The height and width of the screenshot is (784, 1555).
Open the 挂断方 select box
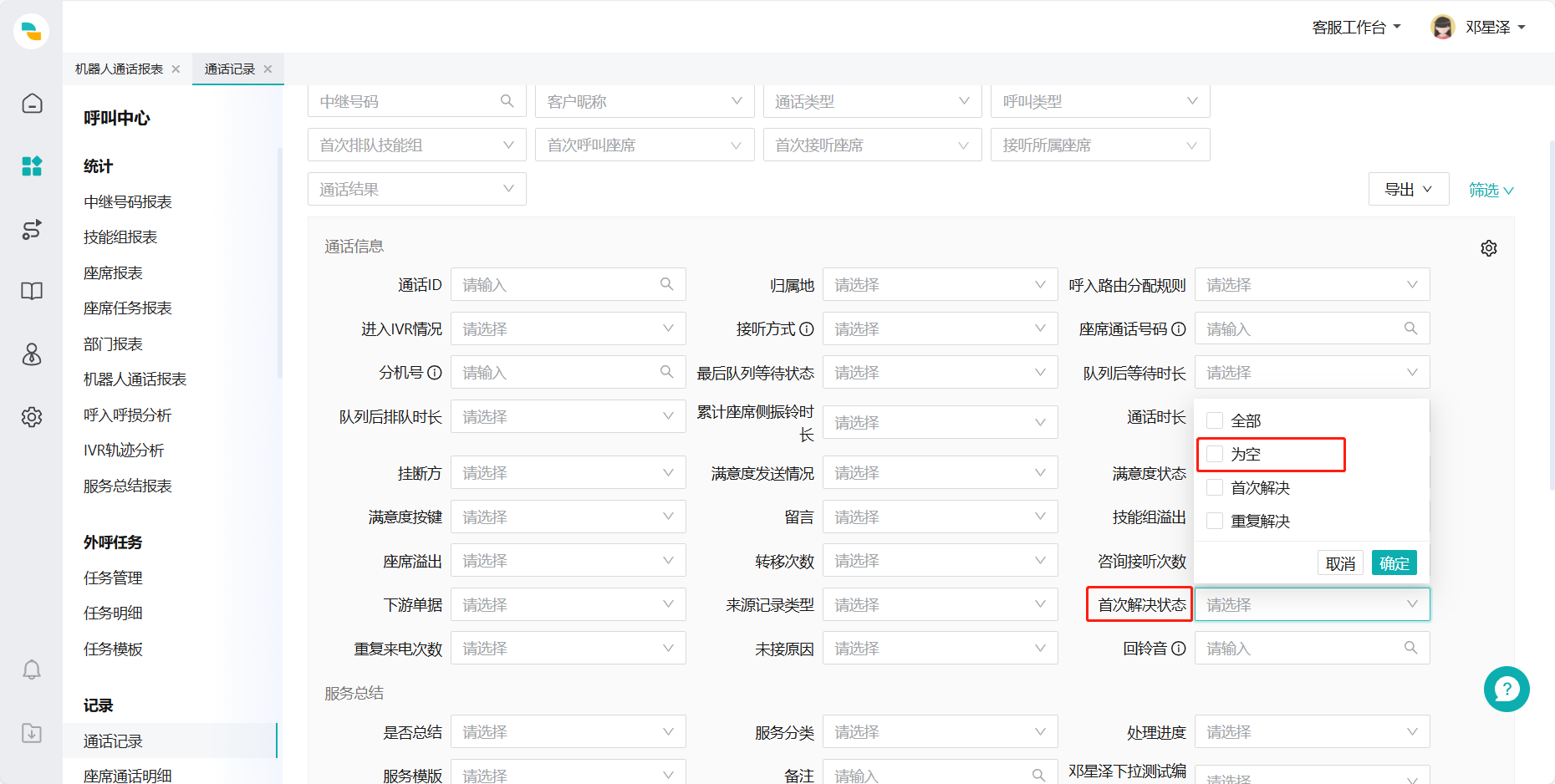(568, 472)
